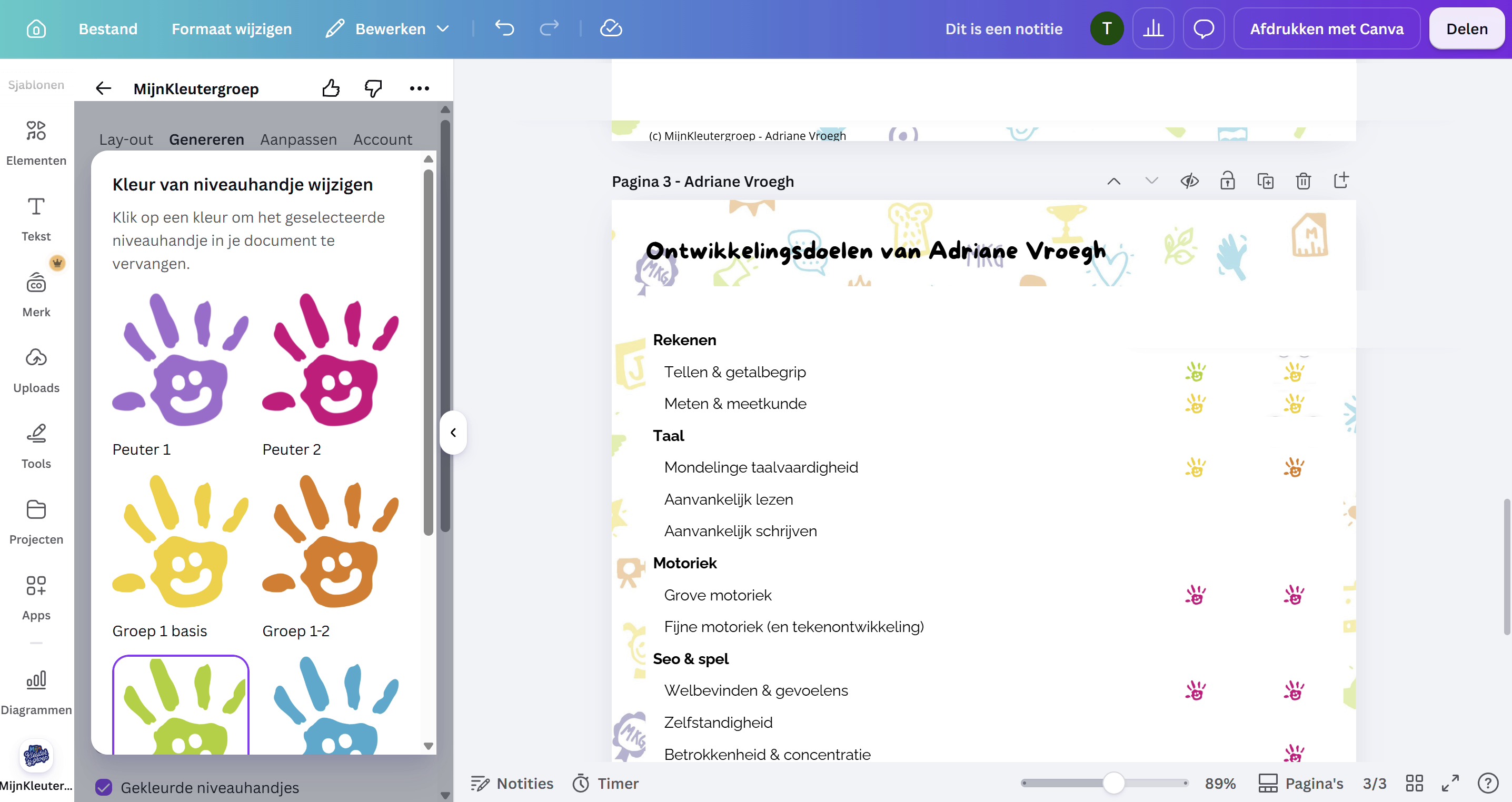Viewport: 1512px width, 802px height.
Task: Select 'Grove motoriek' text
Action: click(717, 595)
